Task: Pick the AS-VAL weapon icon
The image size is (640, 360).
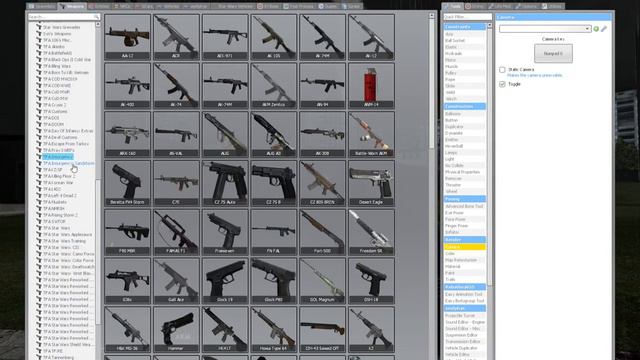Action: click(x=176, y=135)
